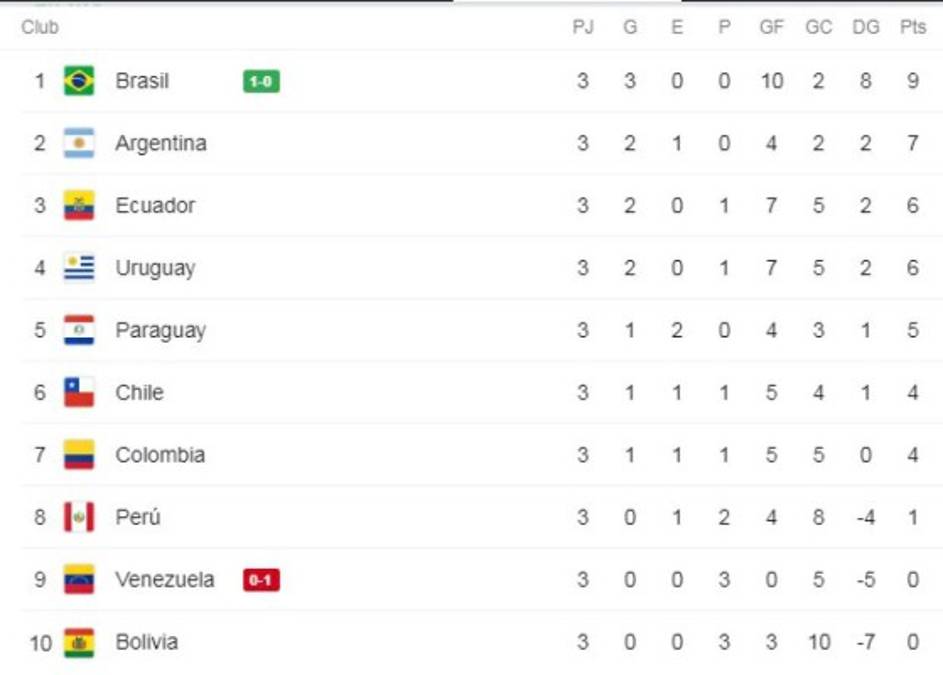This screenshot has height=675, width=943.
Task: Click the Argentina flag icon
Action: click(x=79, y=143)
